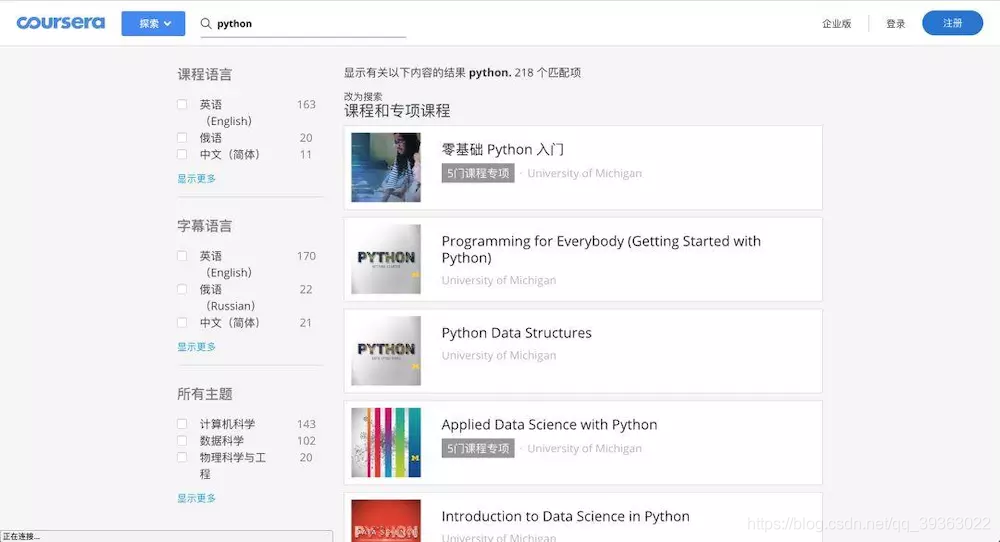Open Applied Data Science with Python title
The height and width of the screenshot is (542, 1000).
tap(549, 425)
